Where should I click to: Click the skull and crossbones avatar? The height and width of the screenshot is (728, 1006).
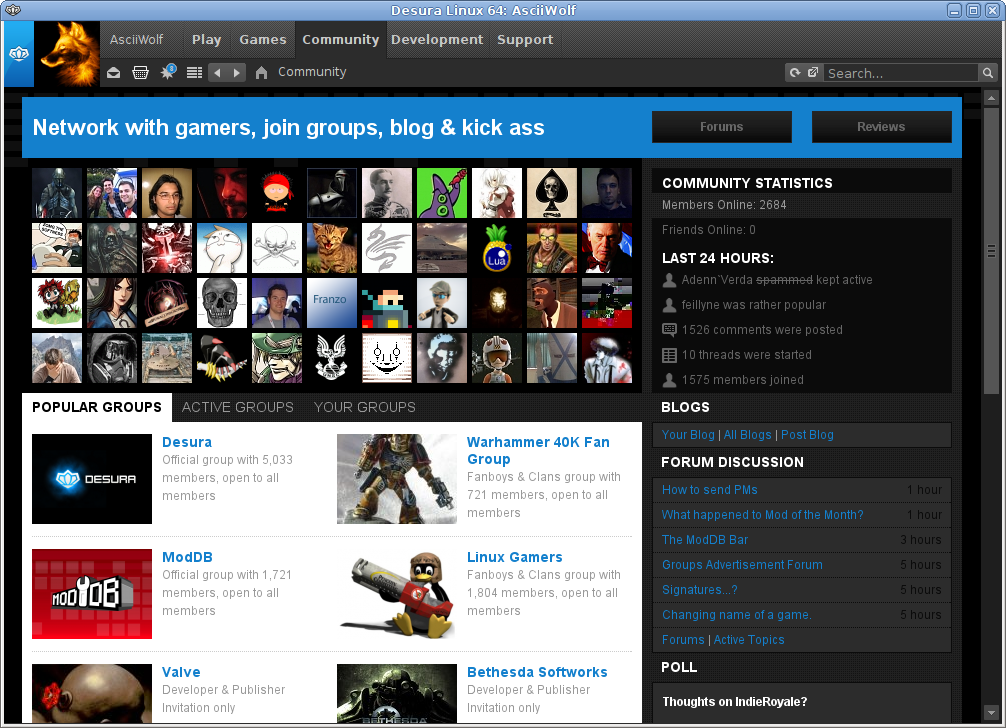[x=277, y=248]
